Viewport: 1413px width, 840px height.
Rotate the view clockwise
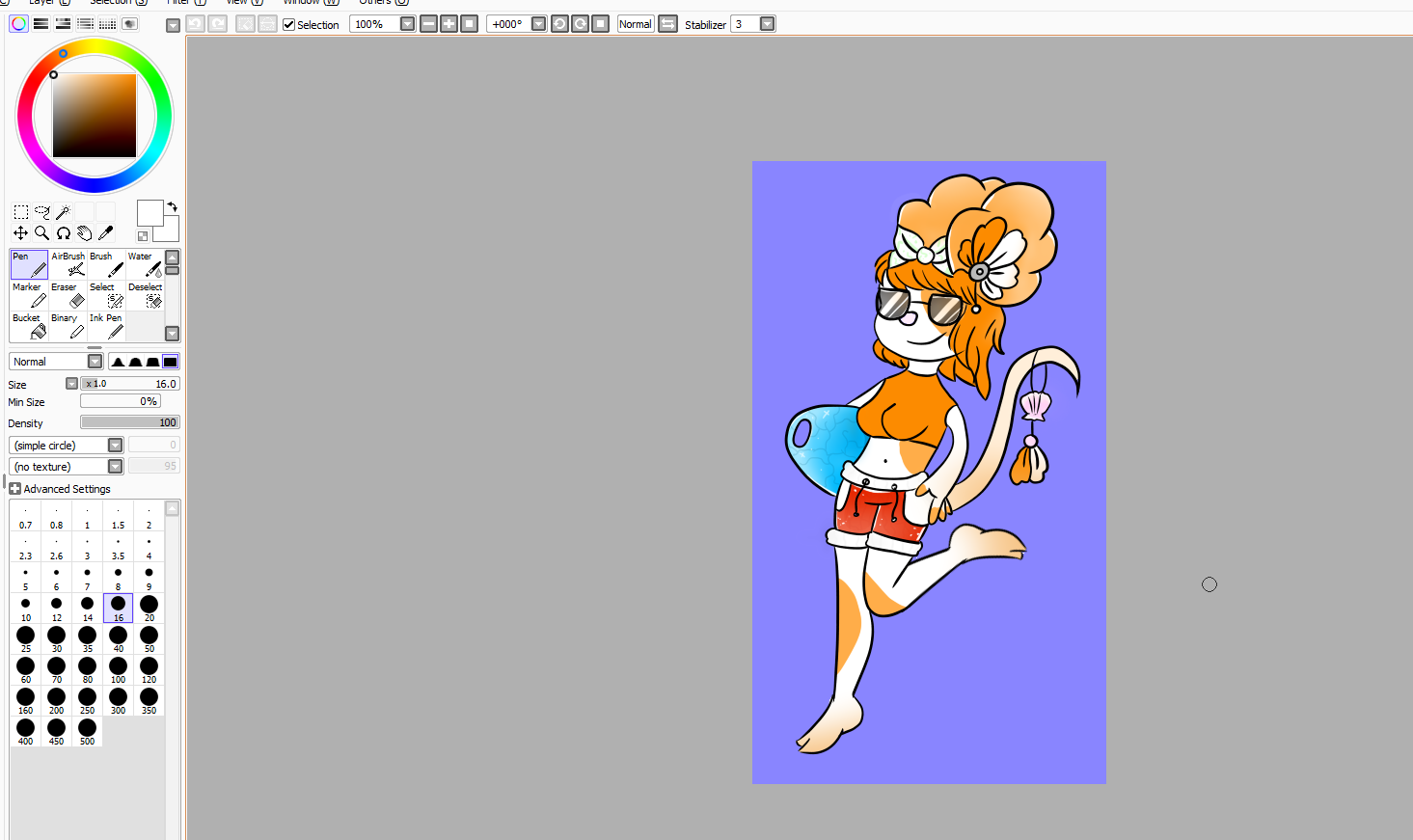(580, 24)
